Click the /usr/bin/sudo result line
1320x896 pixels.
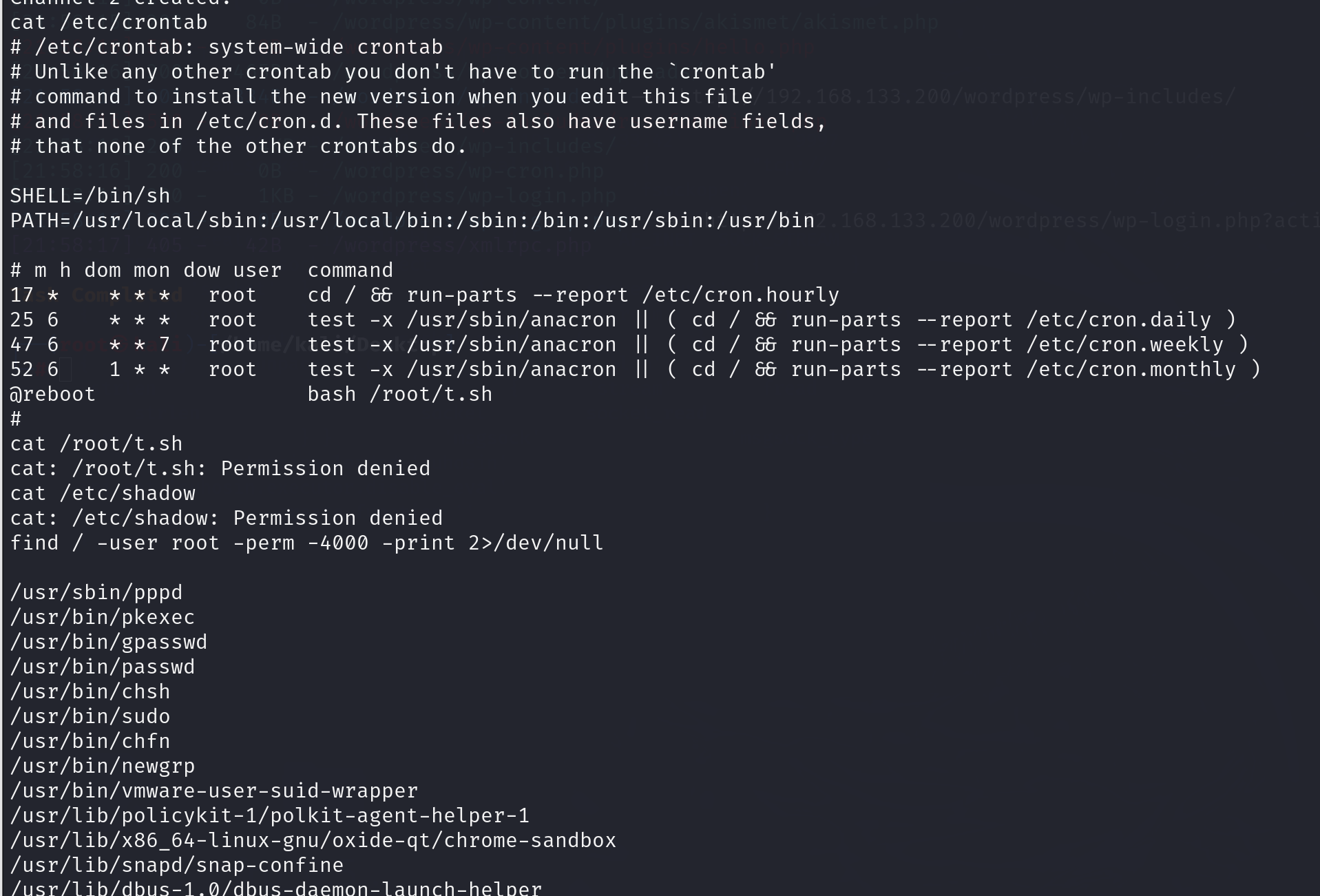pyautogui.click(x=90, y=716)
